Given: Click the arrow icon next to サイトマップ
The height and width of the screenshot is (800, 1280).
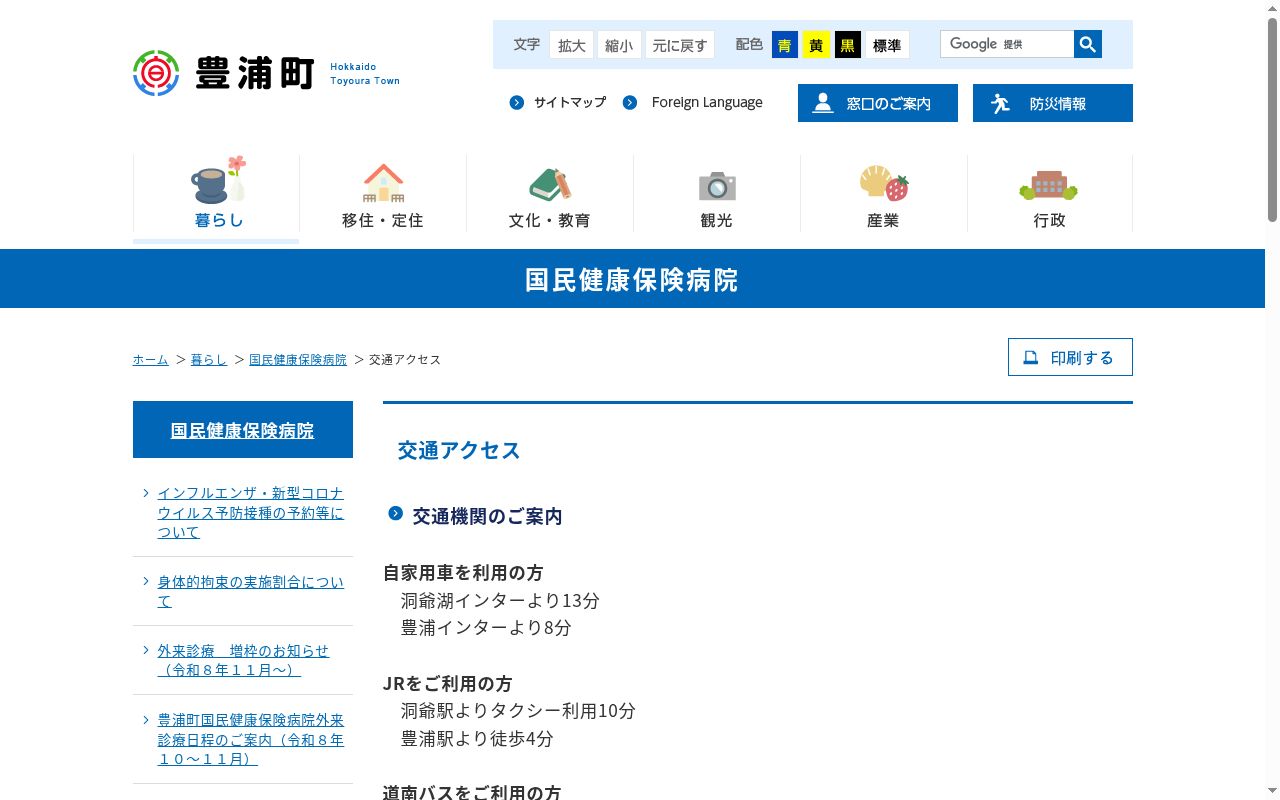Looking at the screenshot, I should click(x=517, y=102).
